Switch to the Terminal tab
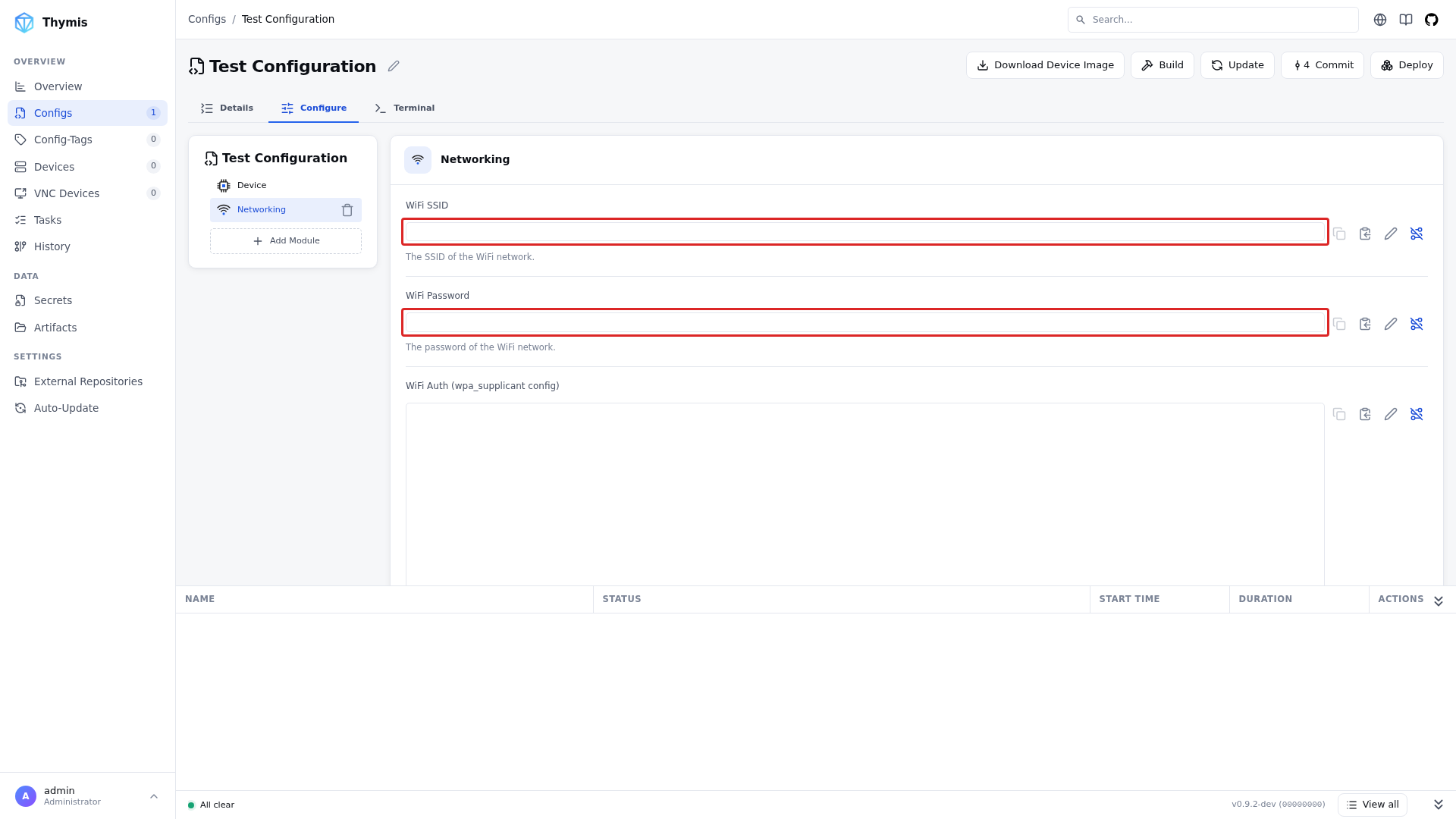 click(404, 108)
